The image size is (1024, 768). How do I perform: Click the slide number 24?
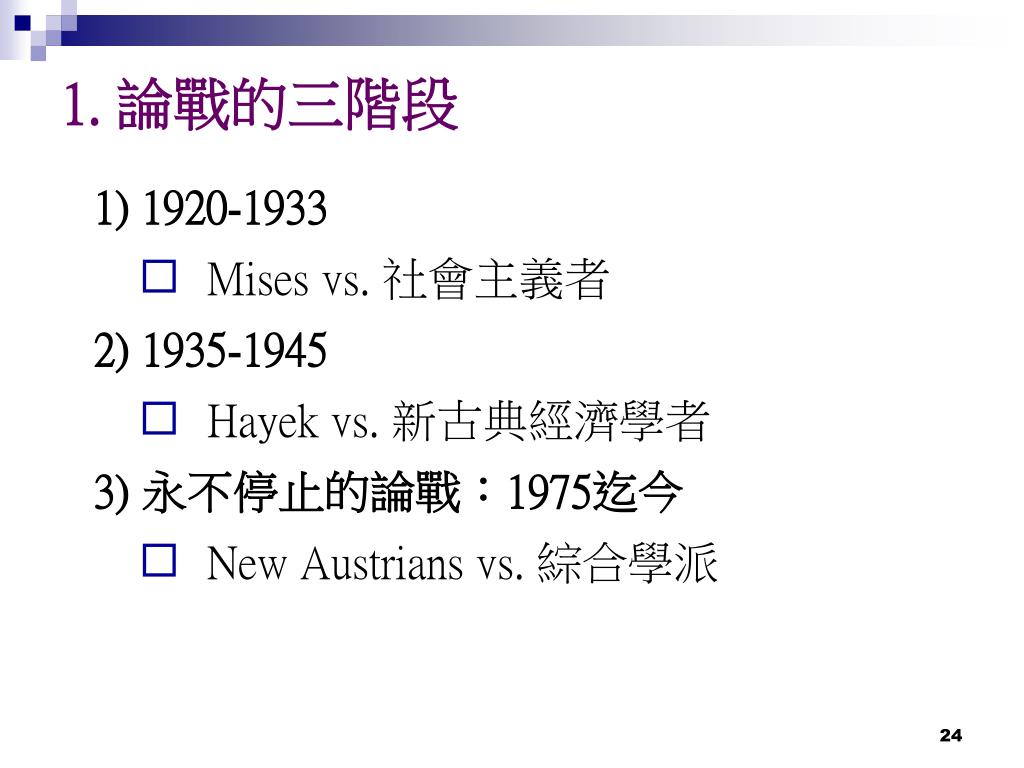tap(950, 735)
